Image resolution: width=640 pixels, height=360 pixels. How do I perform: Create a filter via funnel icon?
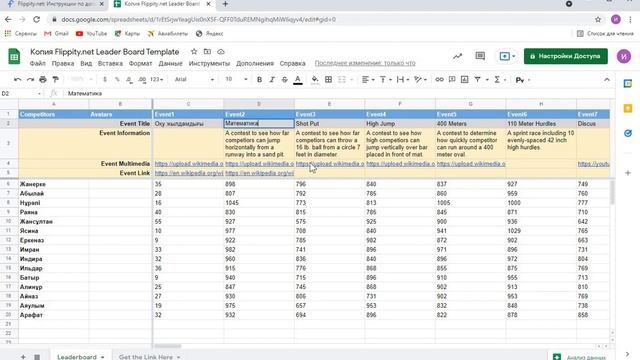478,80
